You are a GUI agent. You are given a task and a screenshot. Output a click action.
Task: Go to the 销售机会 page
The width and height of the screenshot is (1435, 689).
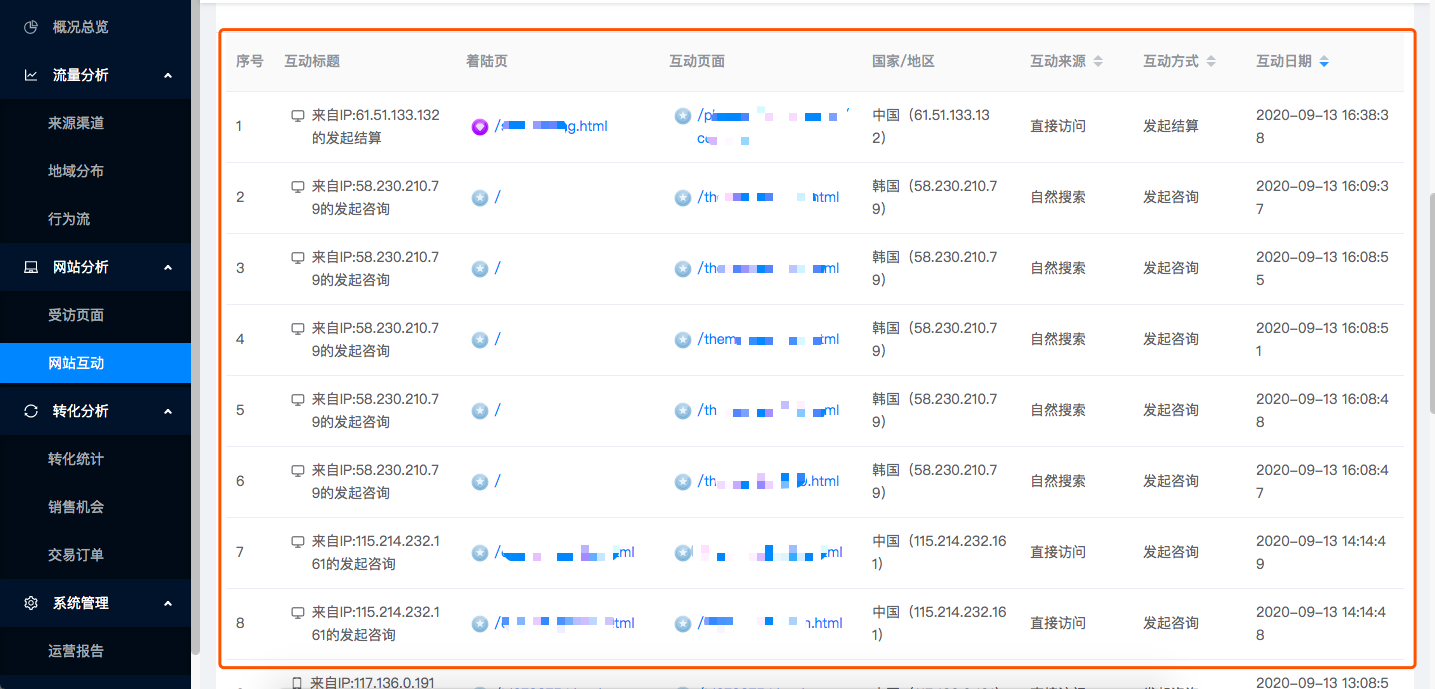(76, 507)
